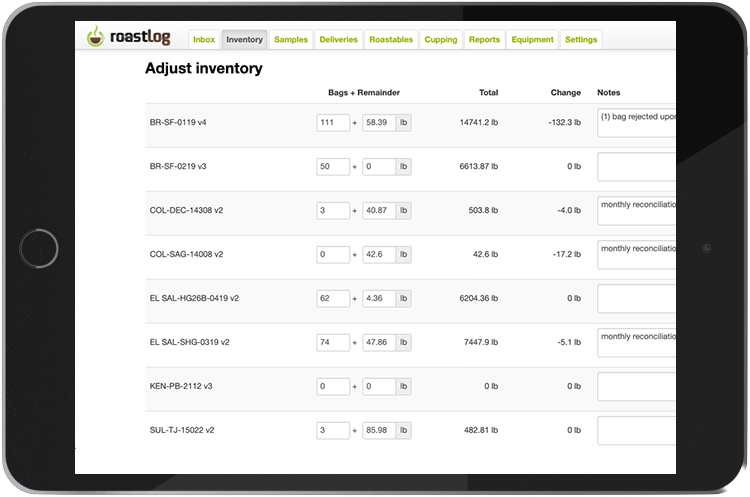The image size is (750, 497).
Task: Select the lb unit for EL SAL-HG26B-0419 v2
Action: click(403, 299)
